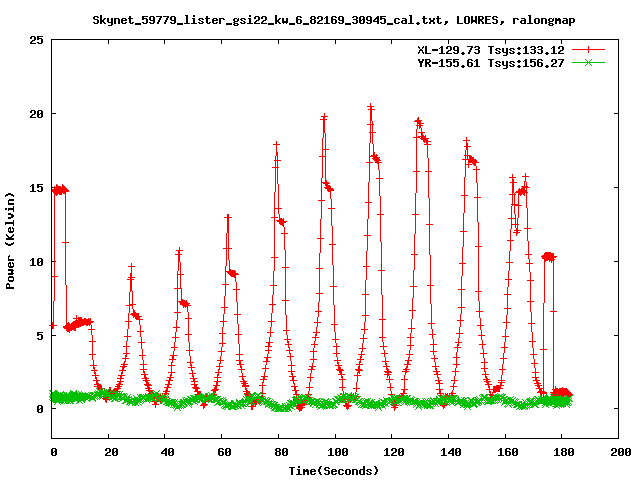The width and height of the screenshot is (640, 480).
Task: Click the red line sample in legend
Action: [x=588, y=49]
